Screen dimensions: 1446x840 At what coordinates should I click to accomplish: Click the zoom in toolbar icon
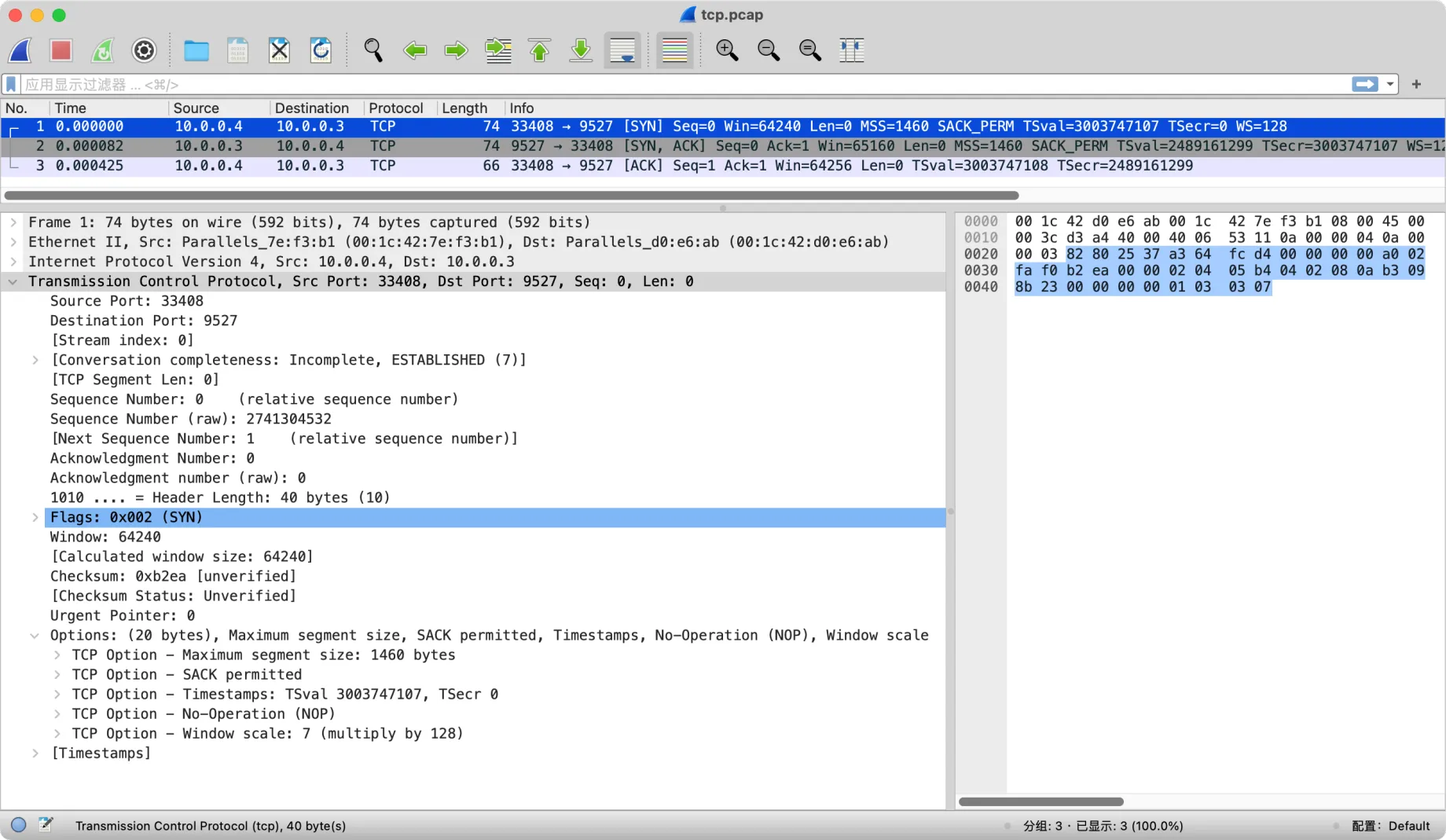727,51
